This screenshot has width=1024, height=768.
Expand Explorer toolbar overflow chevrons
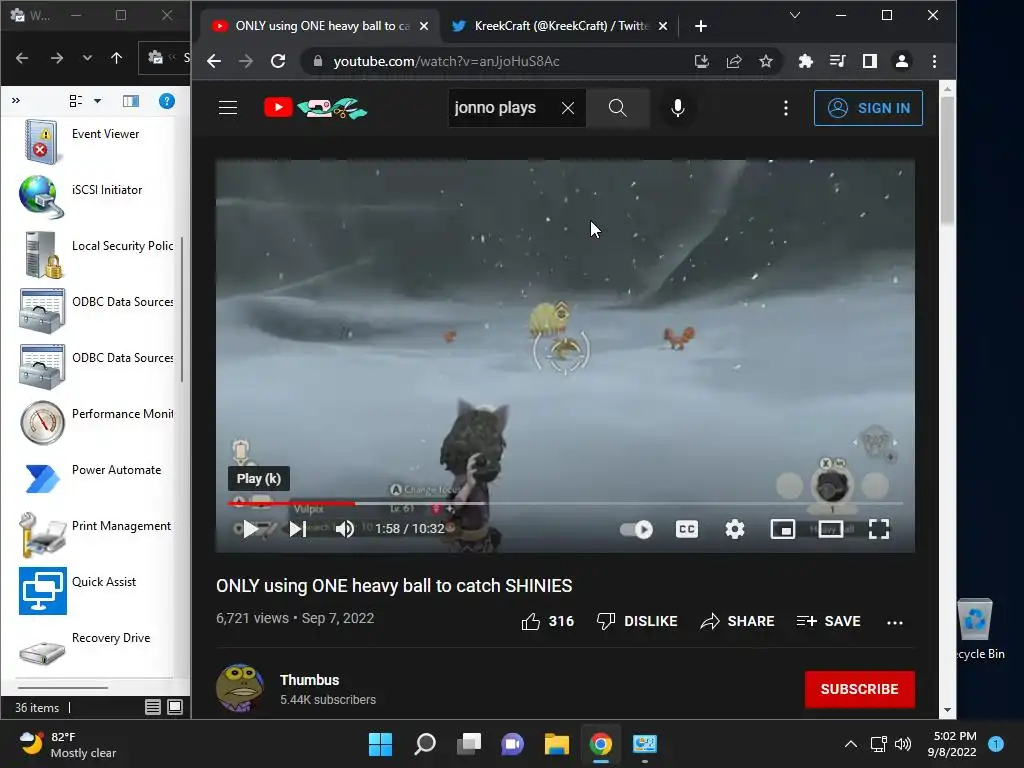pos(16,101)
